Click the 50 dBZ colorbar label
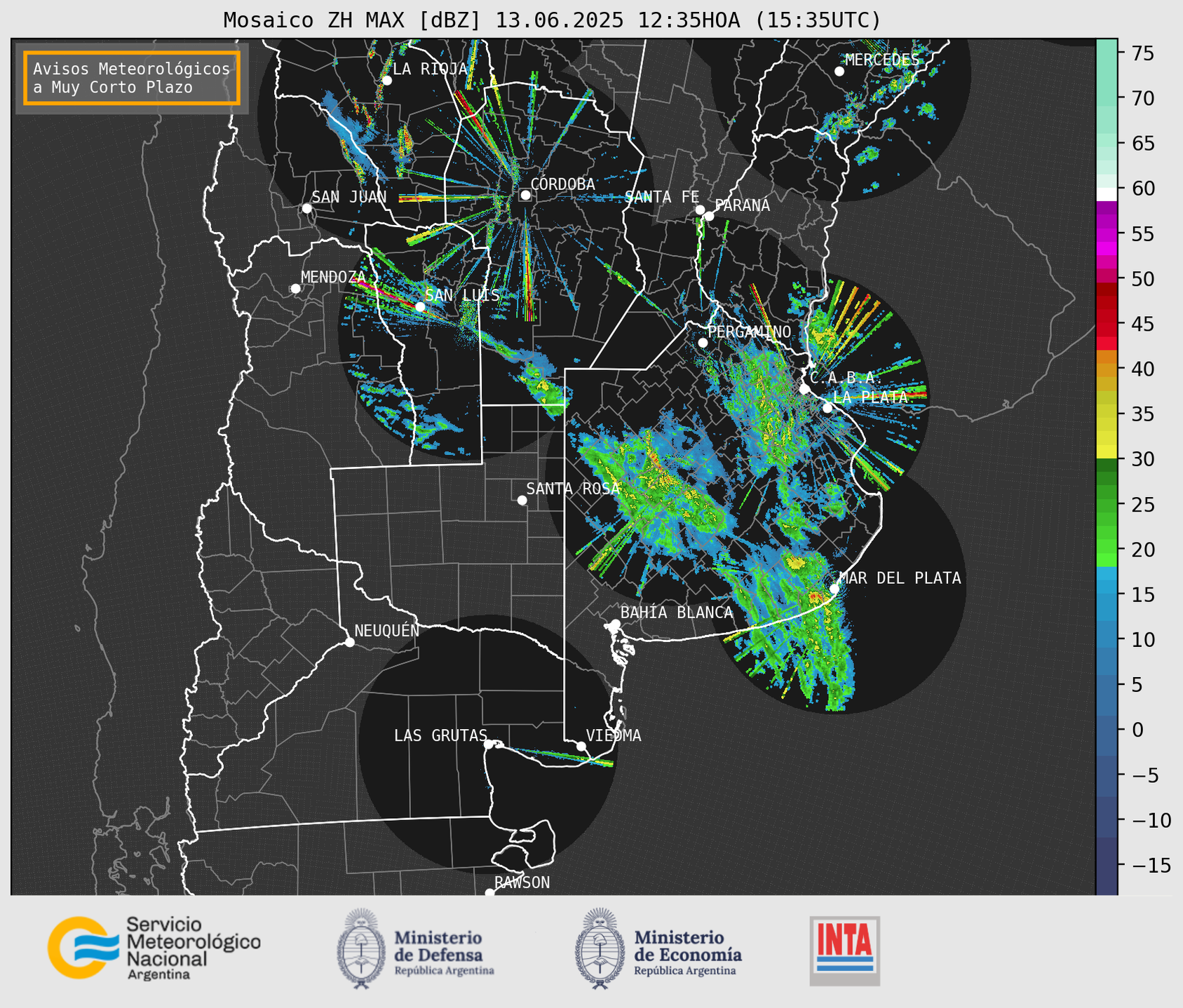1183x1008 pixels. click(x=1142, y=279)
